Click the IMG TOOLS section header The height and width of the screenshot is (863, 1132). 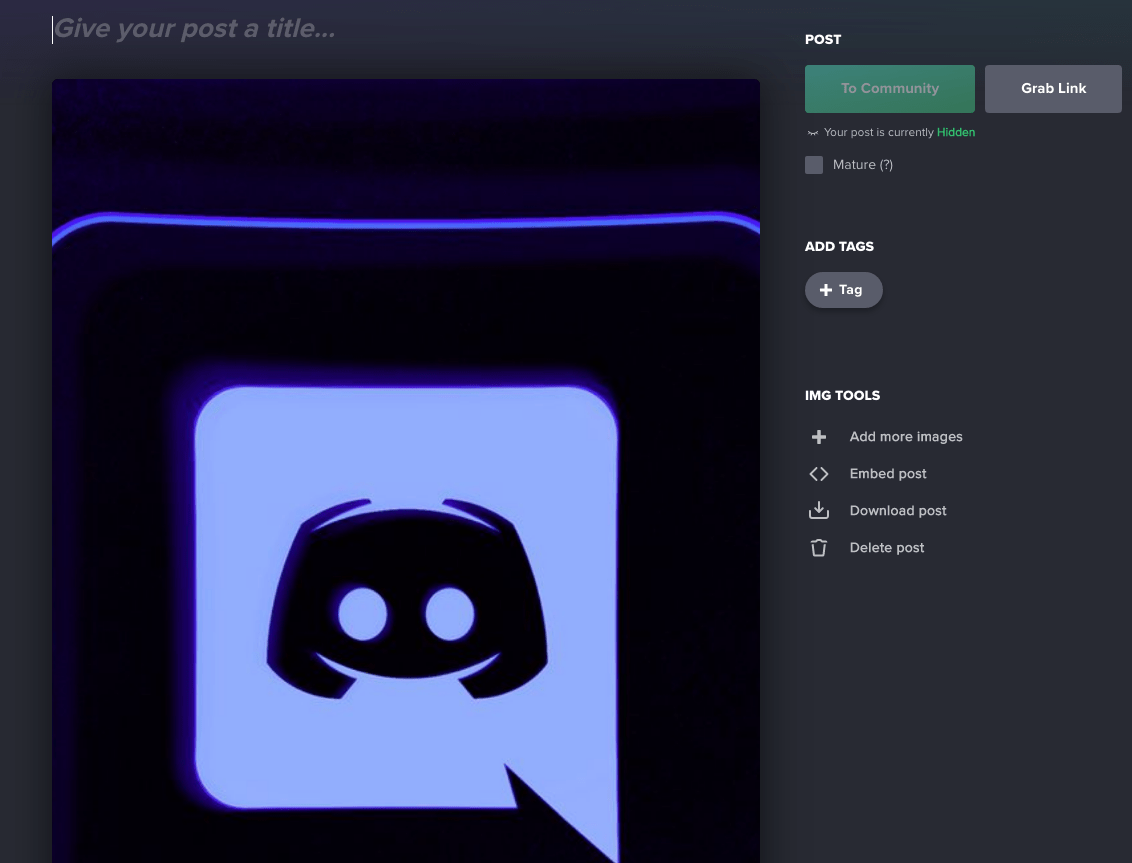(842, 395)
